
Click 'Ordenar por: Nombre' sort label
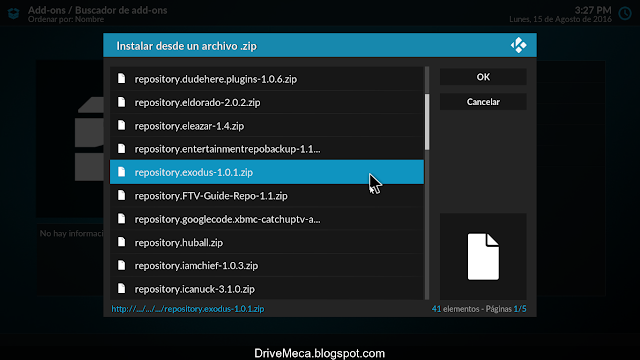[66, 19]
